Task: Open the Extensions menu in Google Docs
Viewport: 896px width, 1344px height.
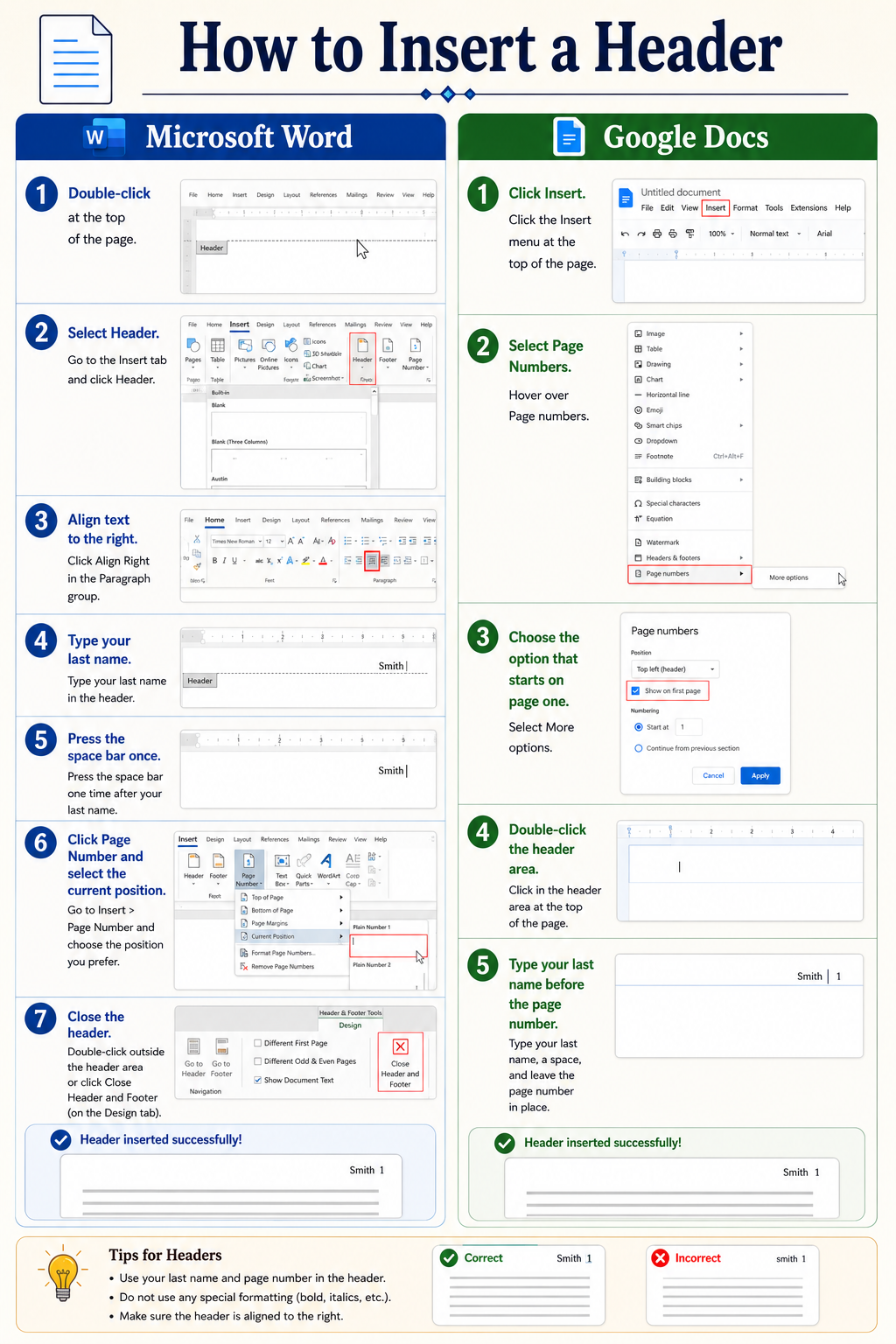Action: [x=808, y=208]
